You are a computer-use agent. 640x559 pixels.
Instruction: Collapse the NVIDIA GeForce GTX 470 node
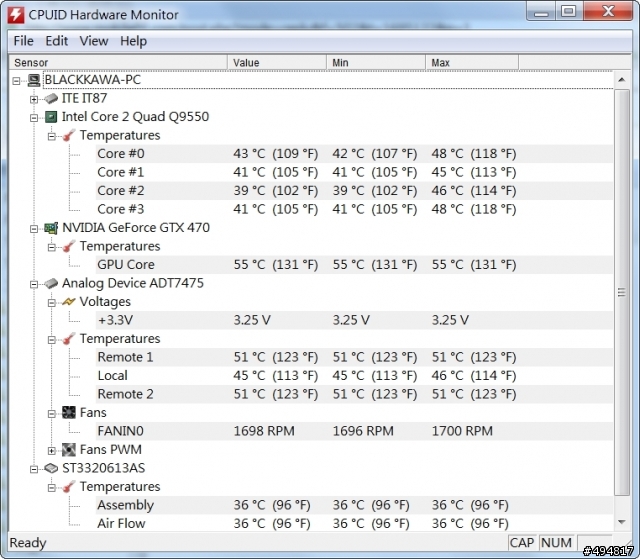[34, 229]
